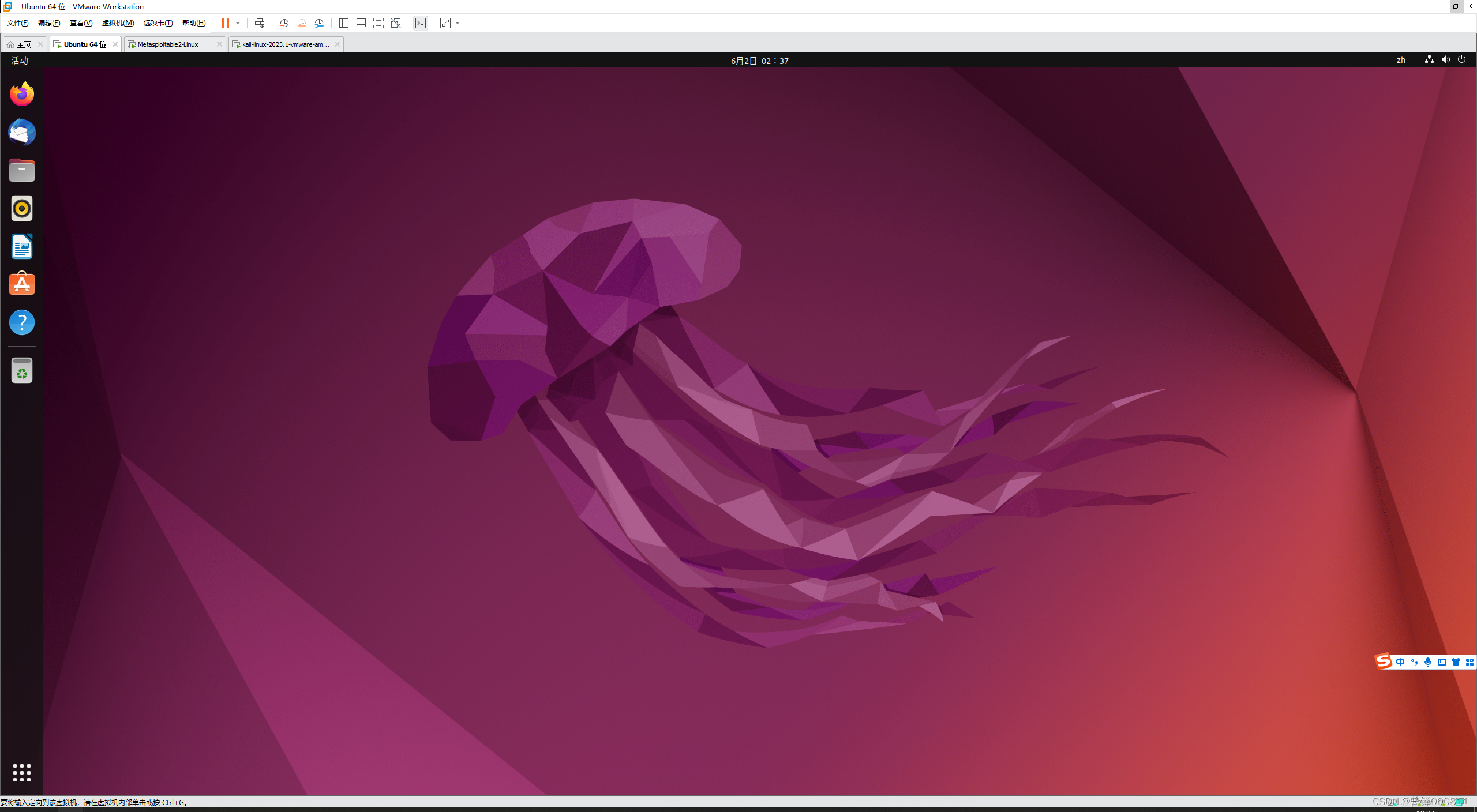Expand the zh input source menu
The height and width of the screenshot is (812, 1477).
tap(1401, 60)
